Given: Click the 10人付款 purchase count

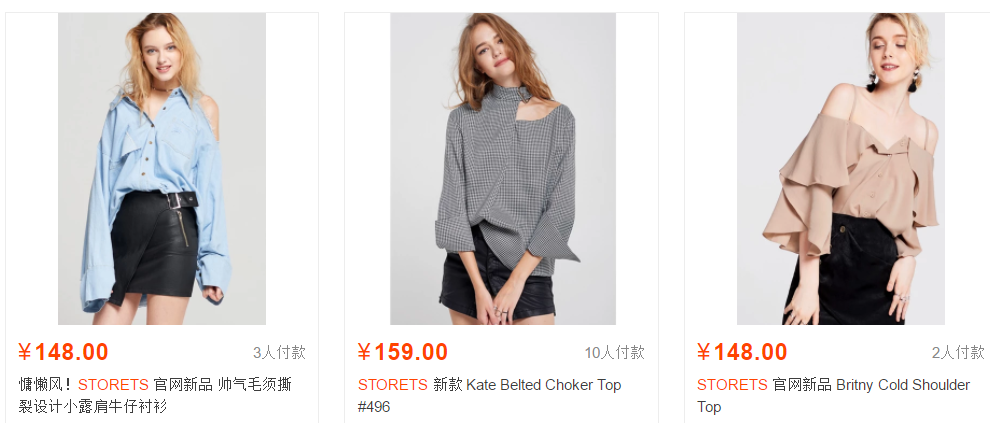Looking at the screenshot, I should coord(614,352).
